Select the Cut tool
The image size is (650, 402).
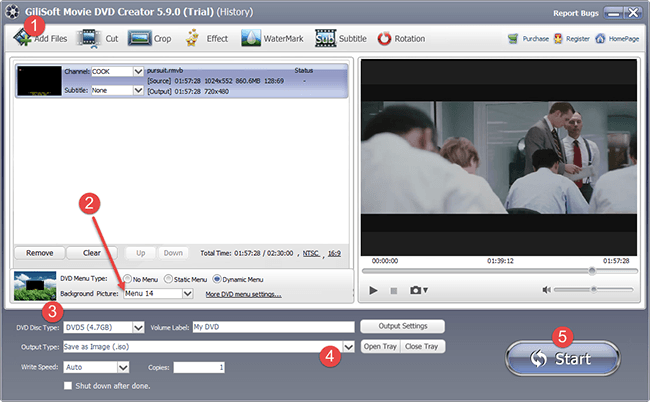(89, 39)
